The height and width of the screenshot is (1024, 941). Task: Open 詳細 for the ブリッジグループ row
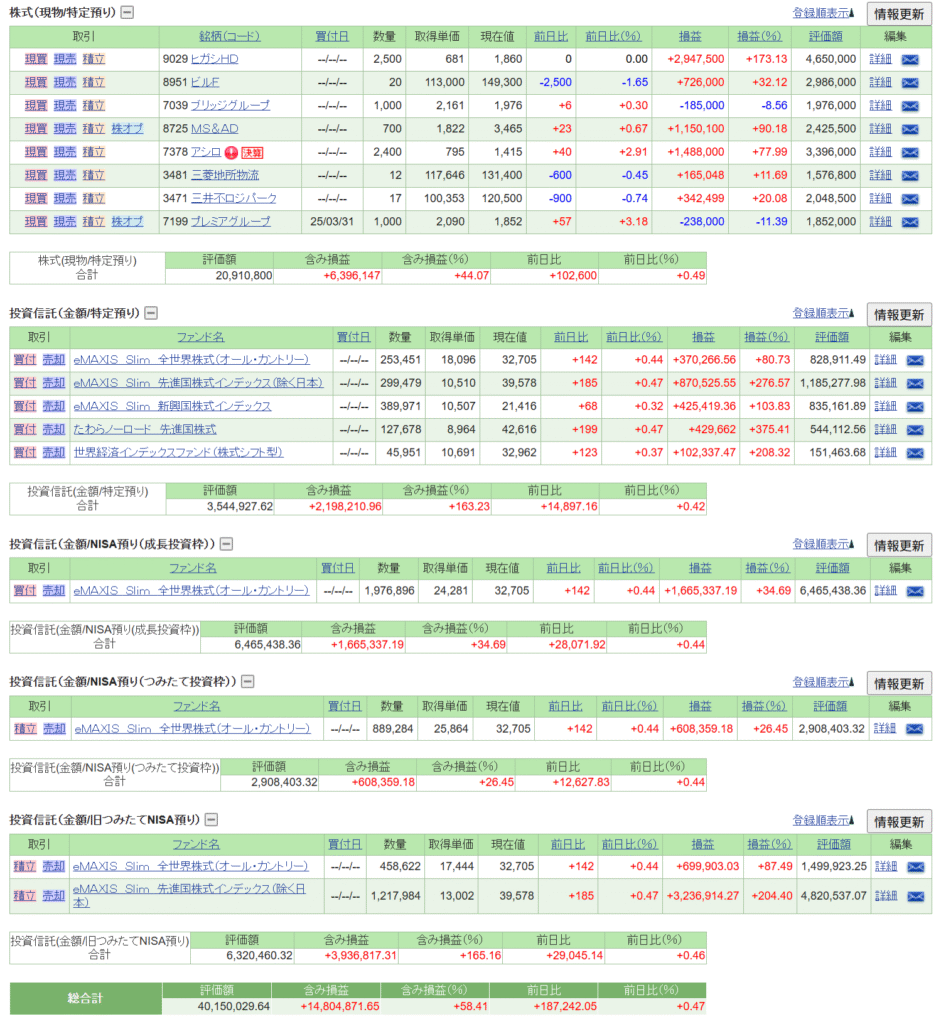point(880,106)
